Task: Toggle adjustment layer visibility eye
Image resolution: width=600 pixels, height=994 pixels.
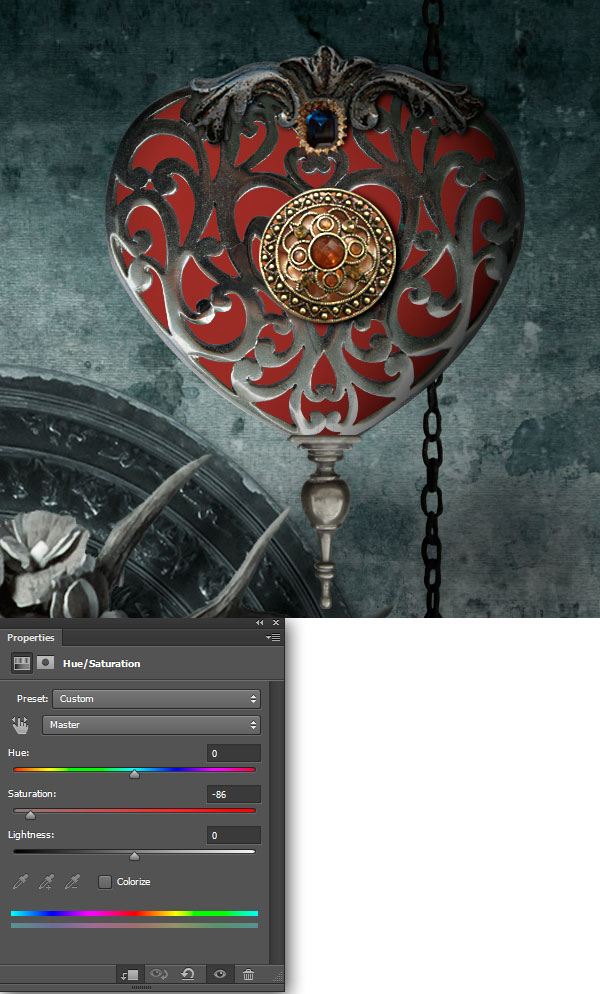Action: click(219, 974)
